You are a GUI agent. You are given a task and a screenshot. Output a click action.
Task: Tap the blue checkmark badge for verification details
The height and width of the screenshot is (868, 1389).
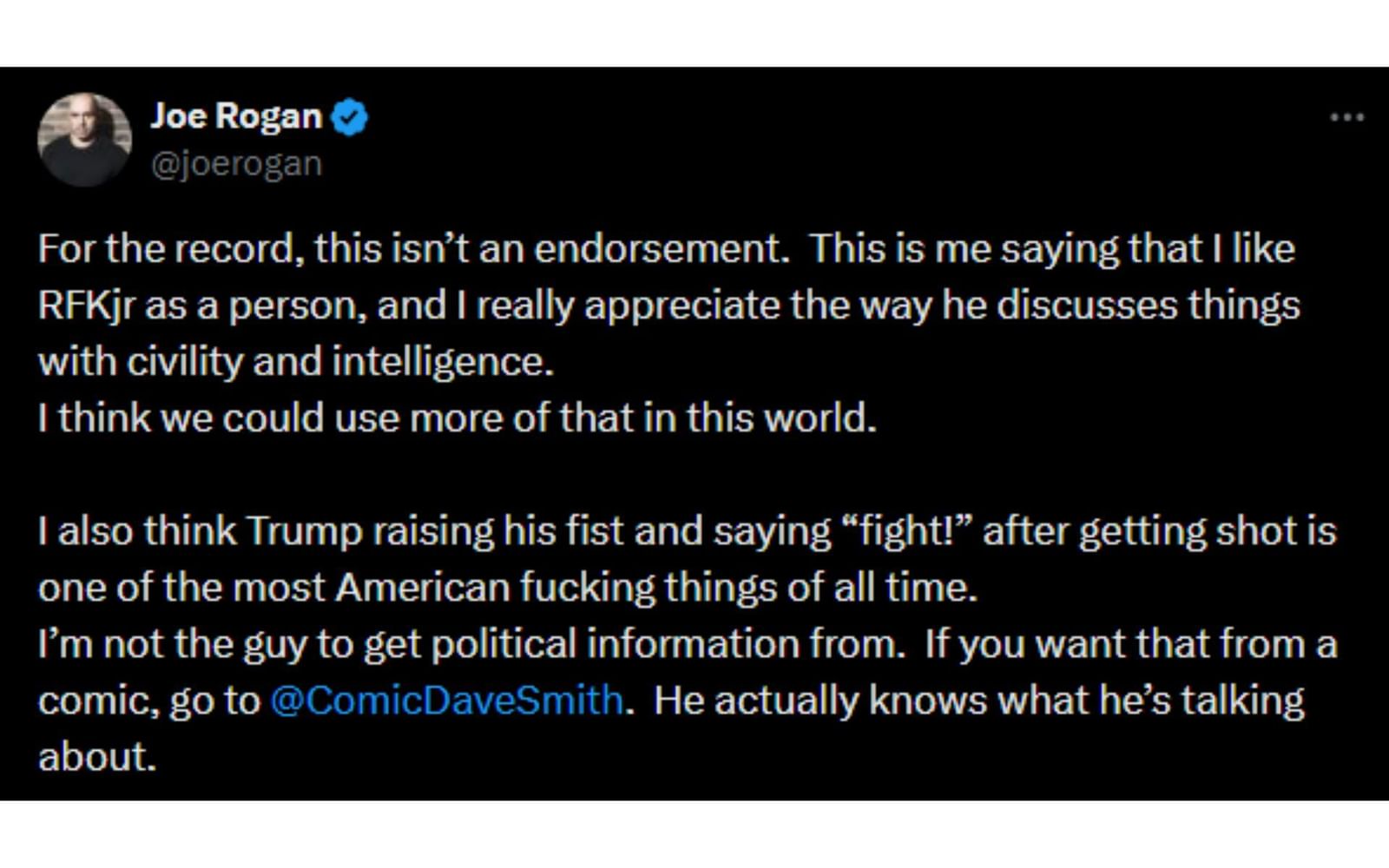click(351, 116)
